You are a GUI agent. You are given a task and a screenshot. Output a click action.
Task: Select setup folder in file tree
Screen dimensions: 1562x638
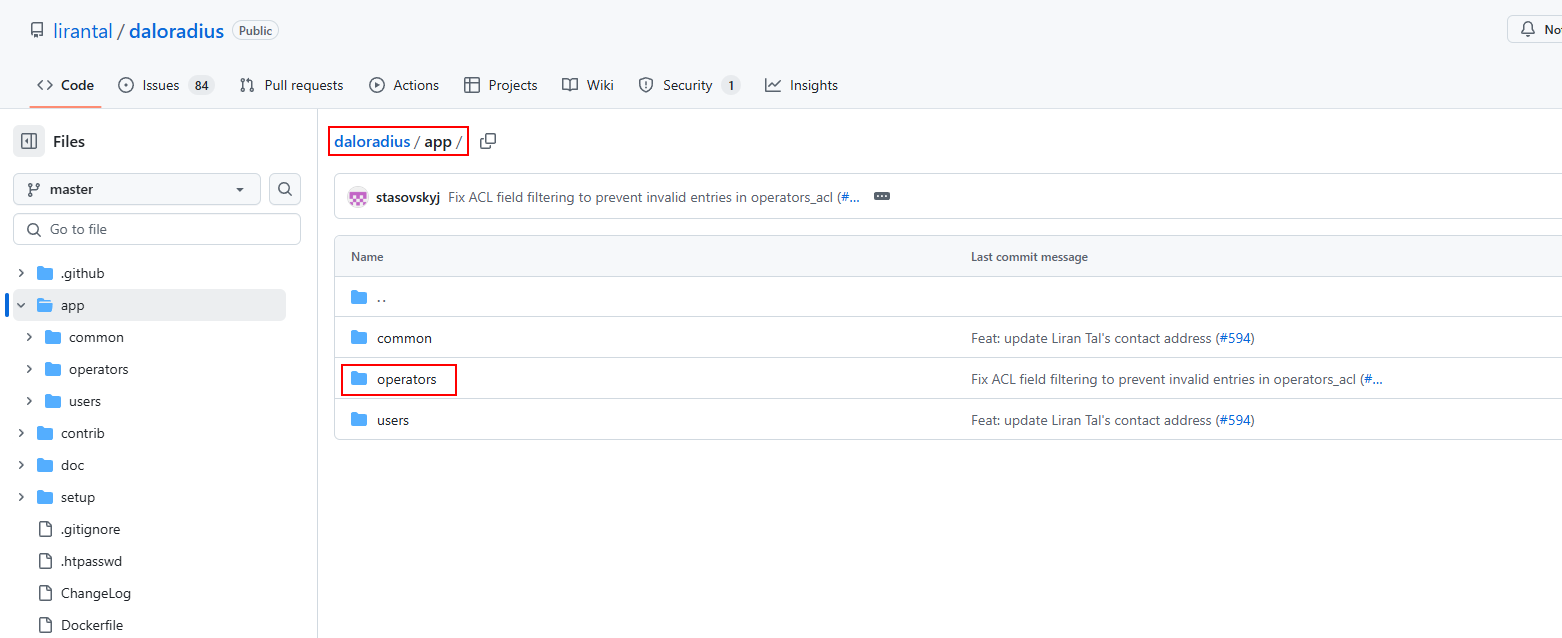pos(78,497)
